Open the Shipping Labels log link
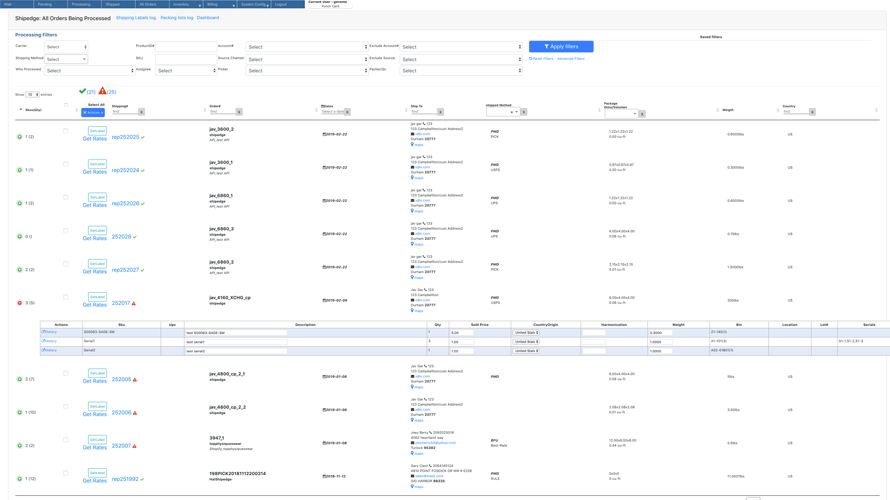The width and height of the screenshot is (890, 500). (136, 18)
